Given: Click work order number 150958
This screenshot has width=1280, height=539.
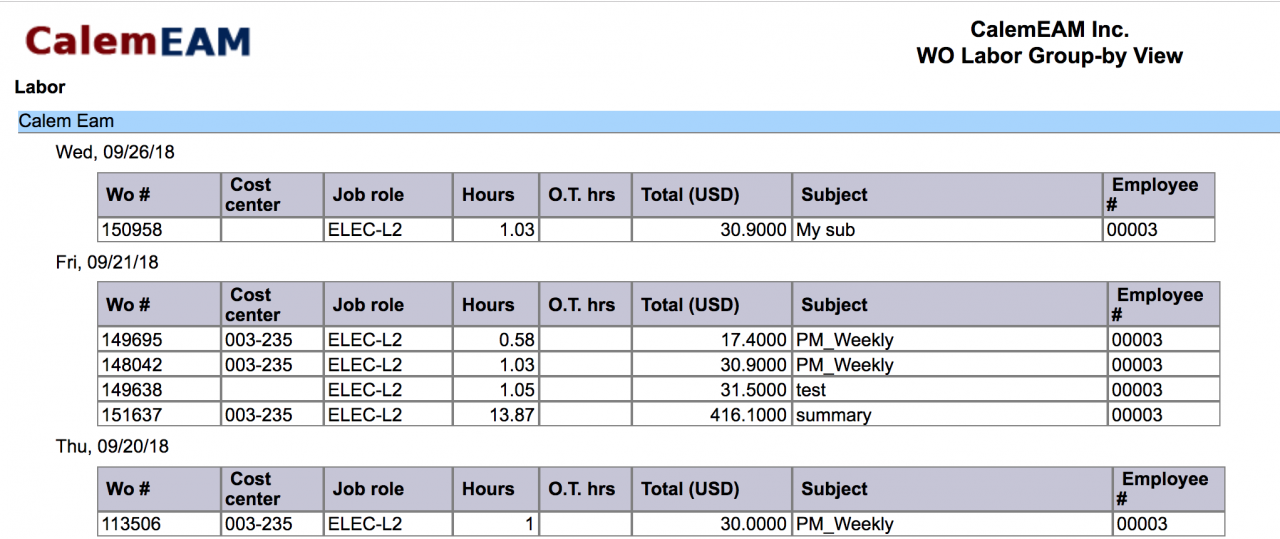Looking at the screenshot, I should point(160,230).
